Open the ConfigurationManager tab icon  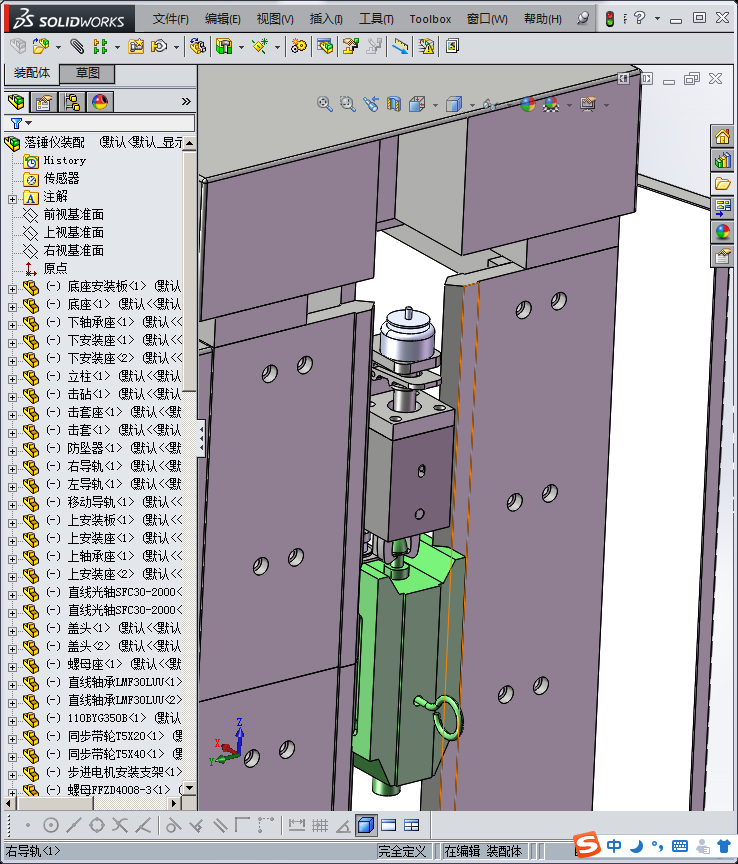[72, 102]
